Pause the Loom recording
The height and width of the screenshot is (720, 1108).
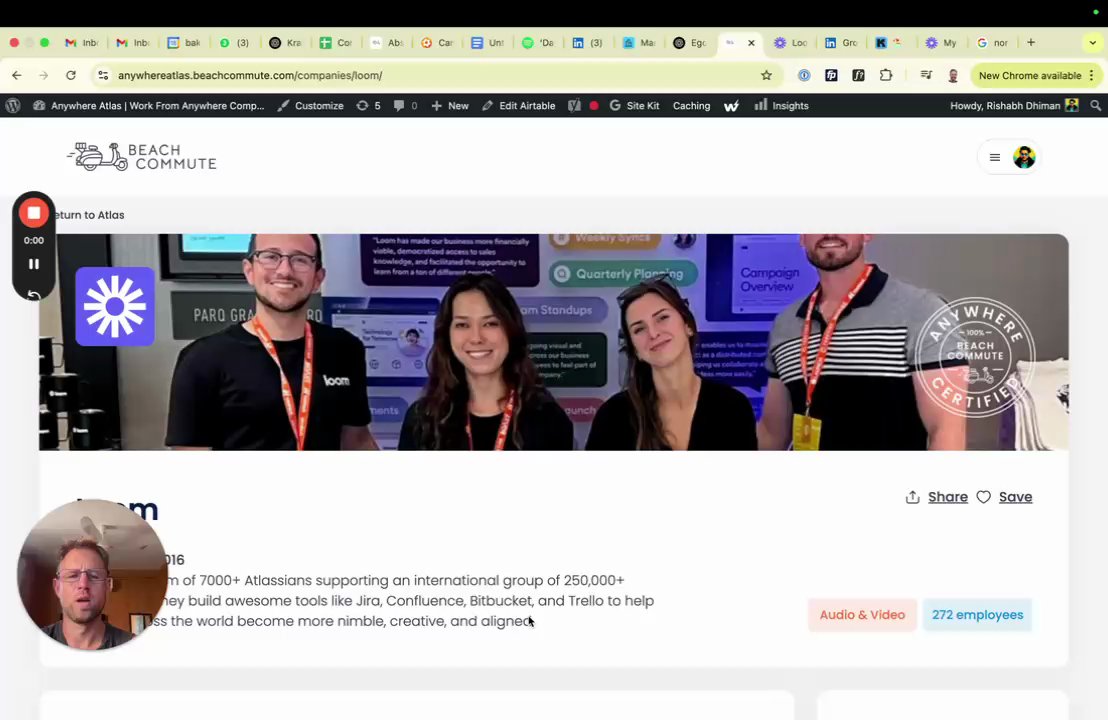pyautogui.click(x=33, y=264)
